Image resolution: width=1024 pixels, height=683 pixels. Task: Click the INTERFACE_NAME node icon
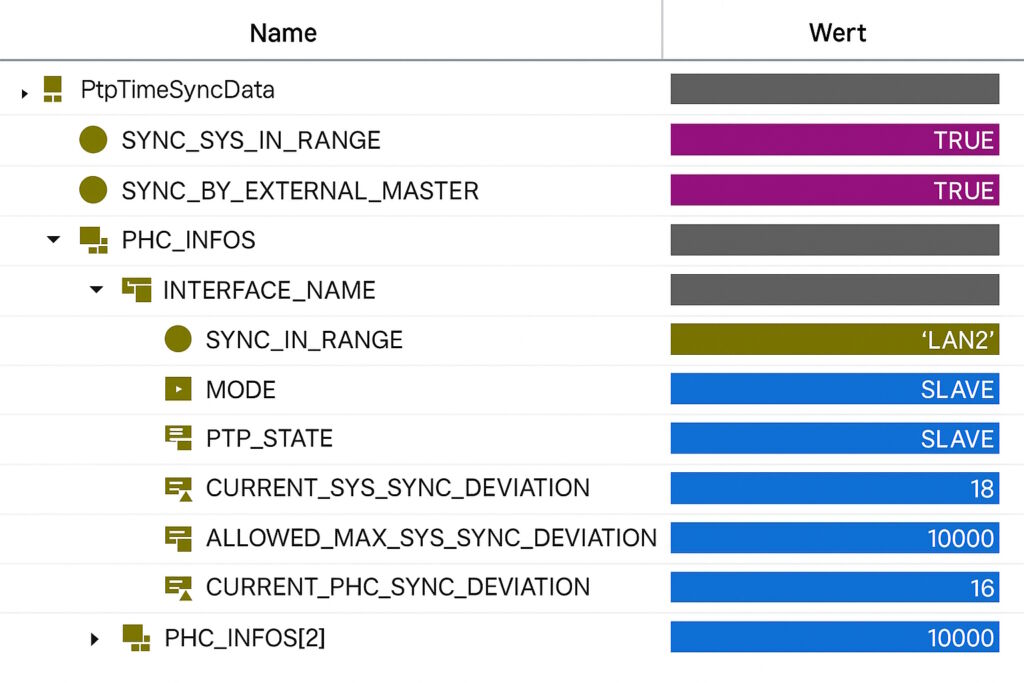pos(136,290)
